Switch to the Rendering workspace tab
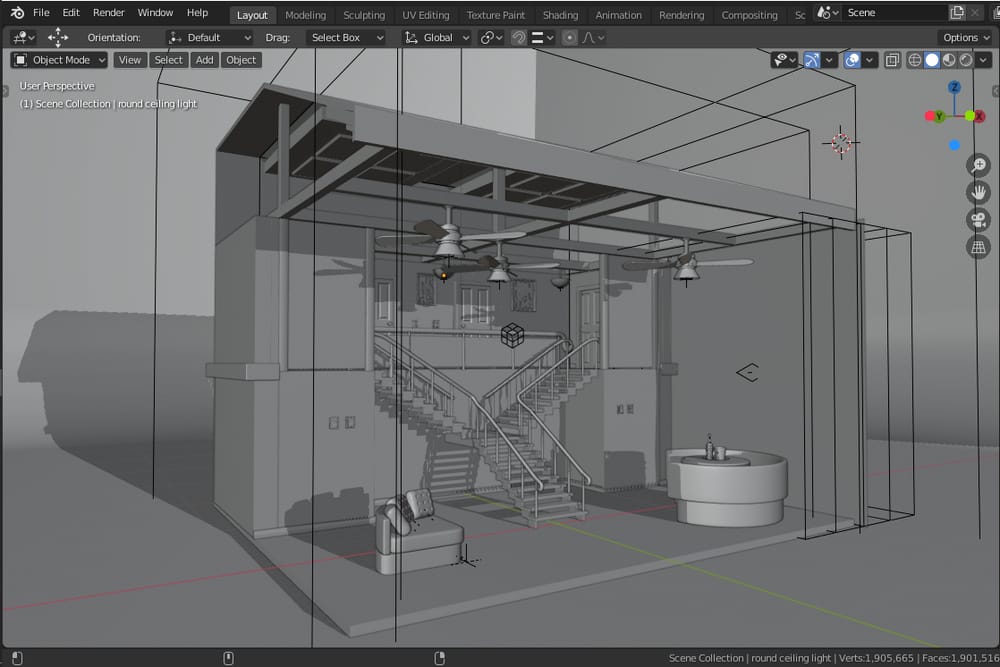 pyautogui.click(x=681, y=15)
